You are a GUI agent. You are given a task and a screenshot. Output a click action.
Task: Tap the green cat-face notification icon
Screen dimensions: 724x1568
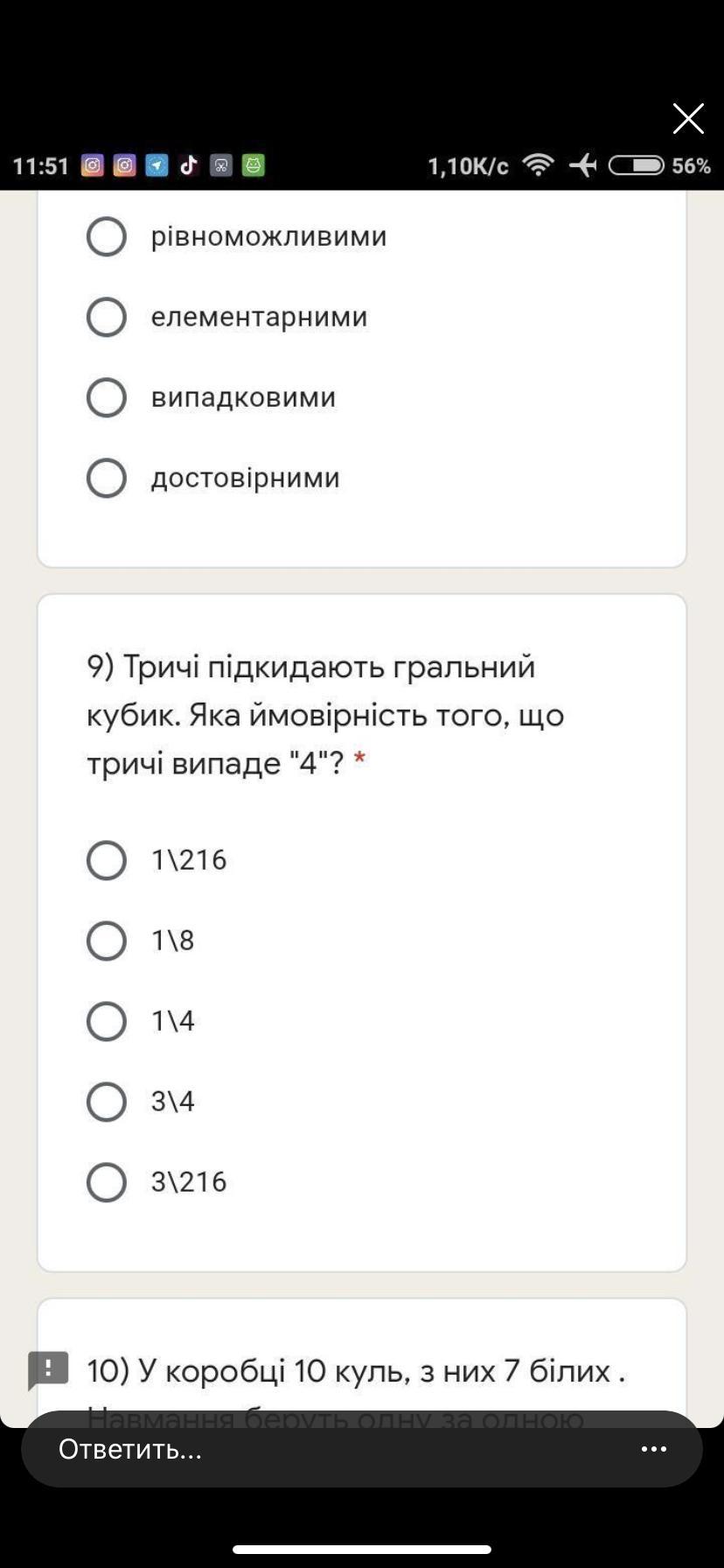coord(253,165)
